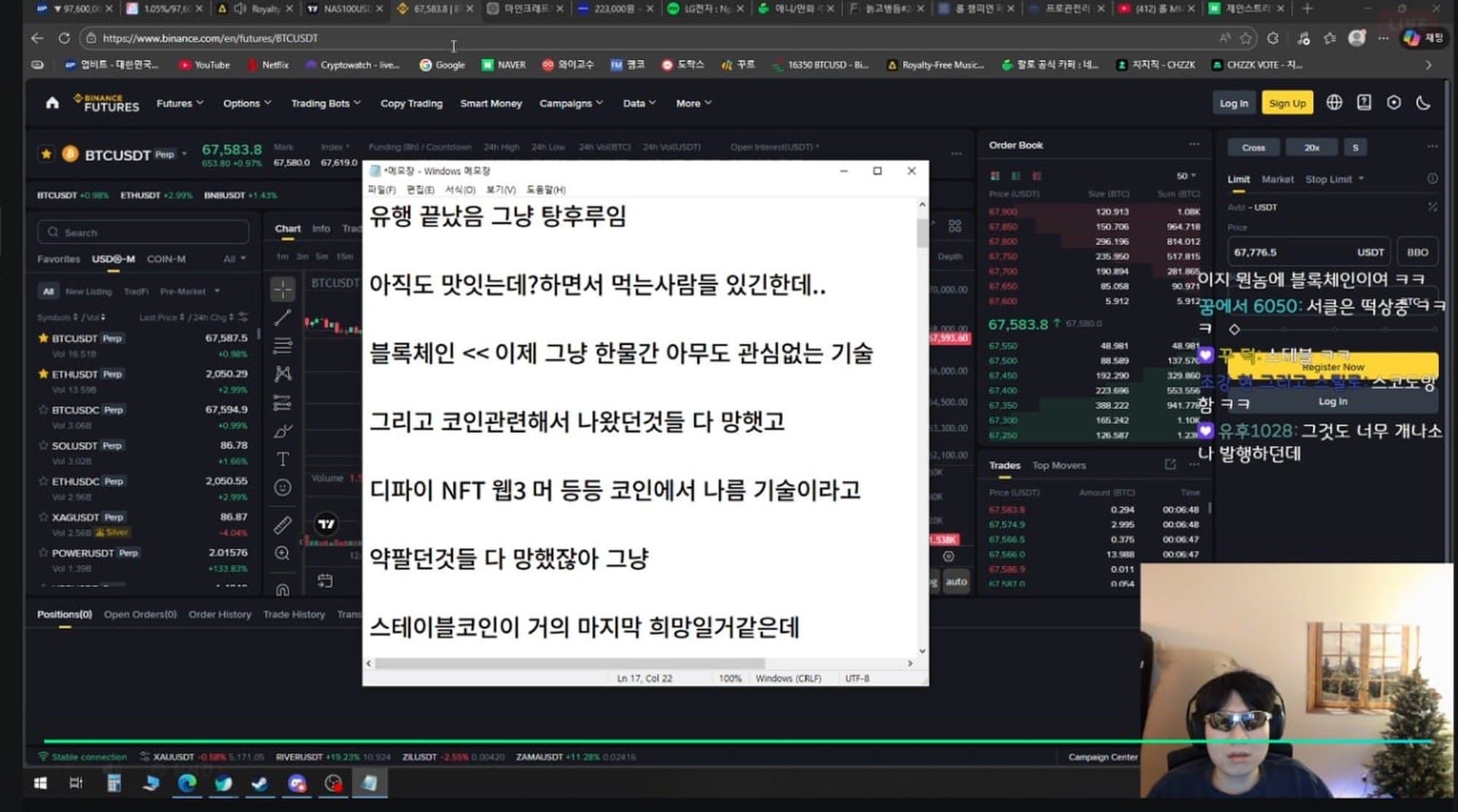Screen dimensions: 1458x812
Task: Open the 20x leverage selector
Action: (1311, 147)
